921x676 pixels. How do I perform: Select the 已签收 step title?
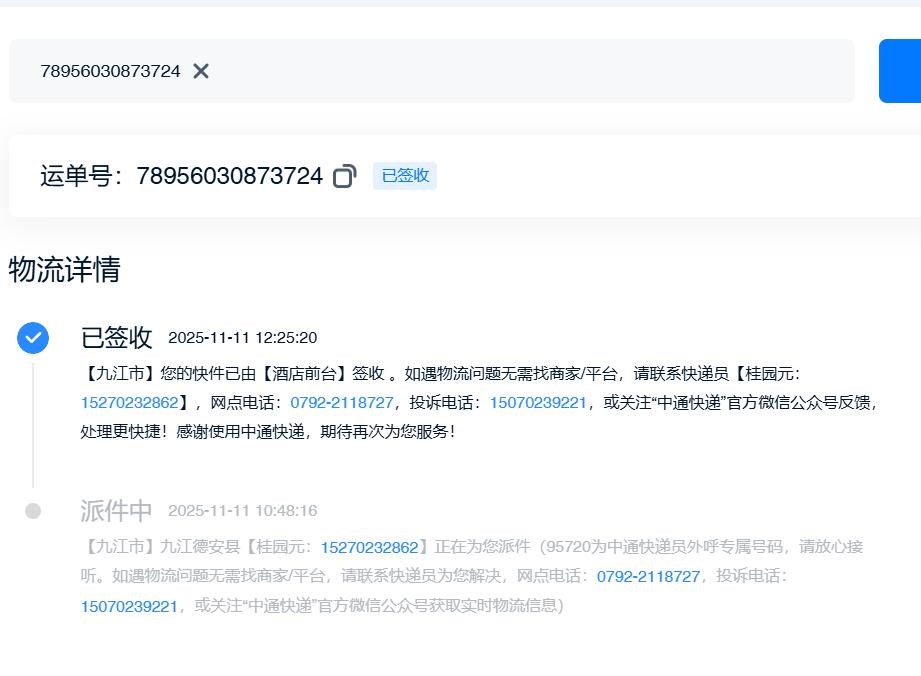116,338
